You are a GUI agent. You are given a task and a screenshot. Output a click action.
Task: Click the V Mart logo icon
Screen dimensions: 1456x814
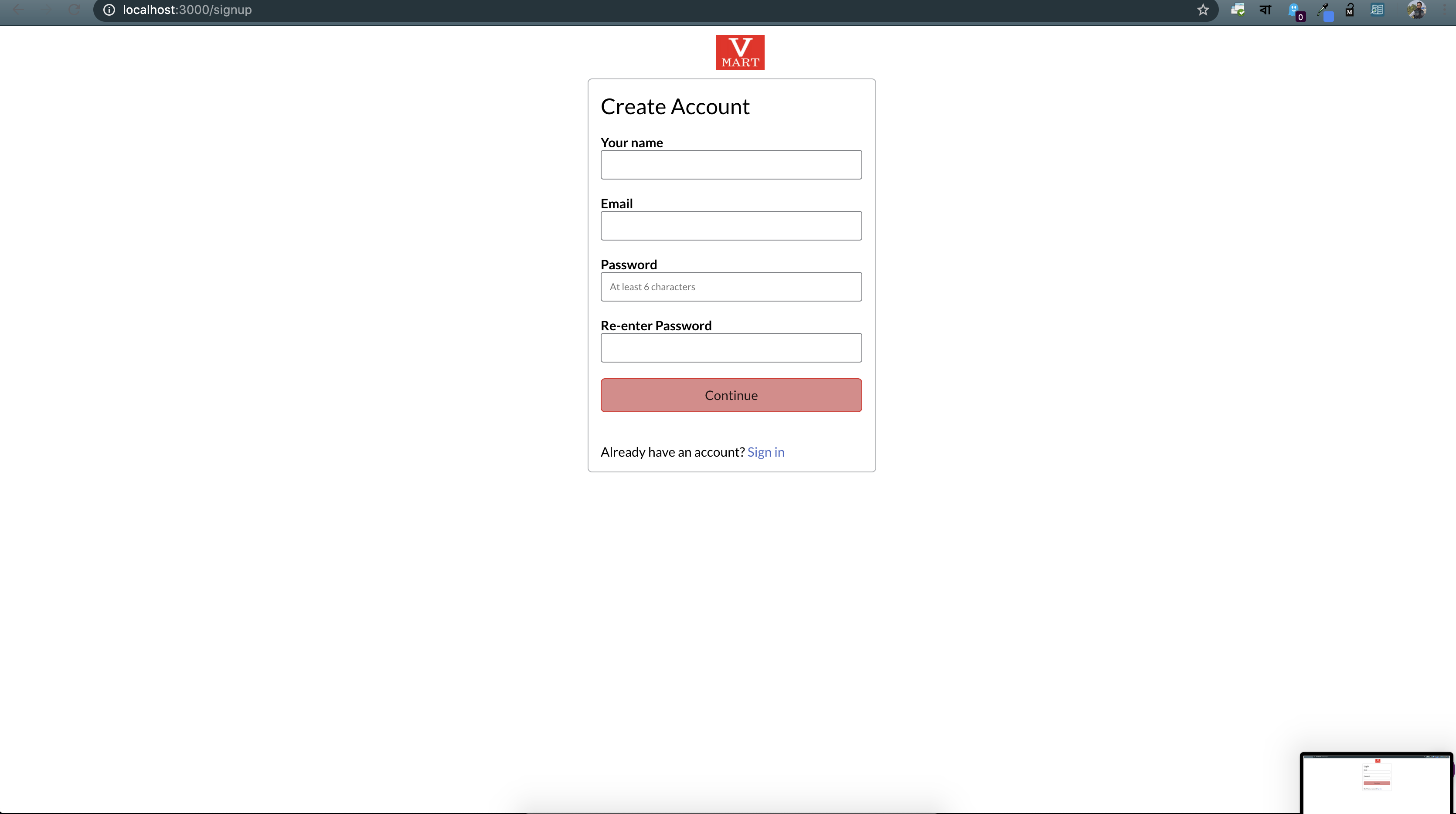coord(740,52)
